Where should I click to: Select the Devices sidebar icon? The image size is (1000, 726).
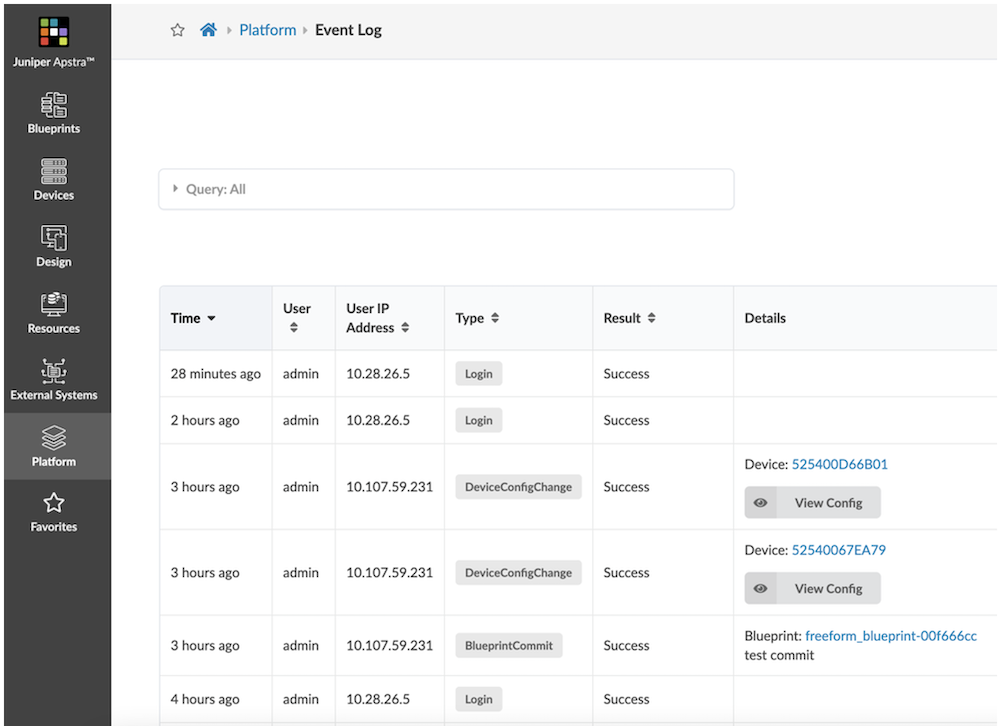coord(53,180)
